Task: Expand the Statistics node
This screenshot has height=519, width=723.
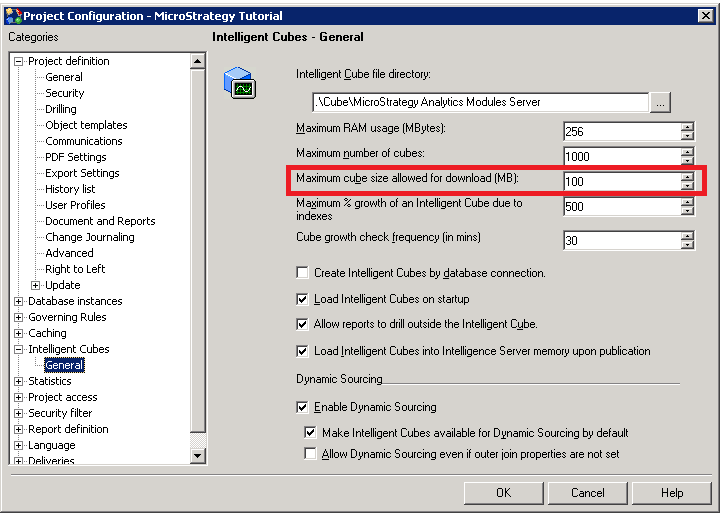Action: (x=18, y=381)
